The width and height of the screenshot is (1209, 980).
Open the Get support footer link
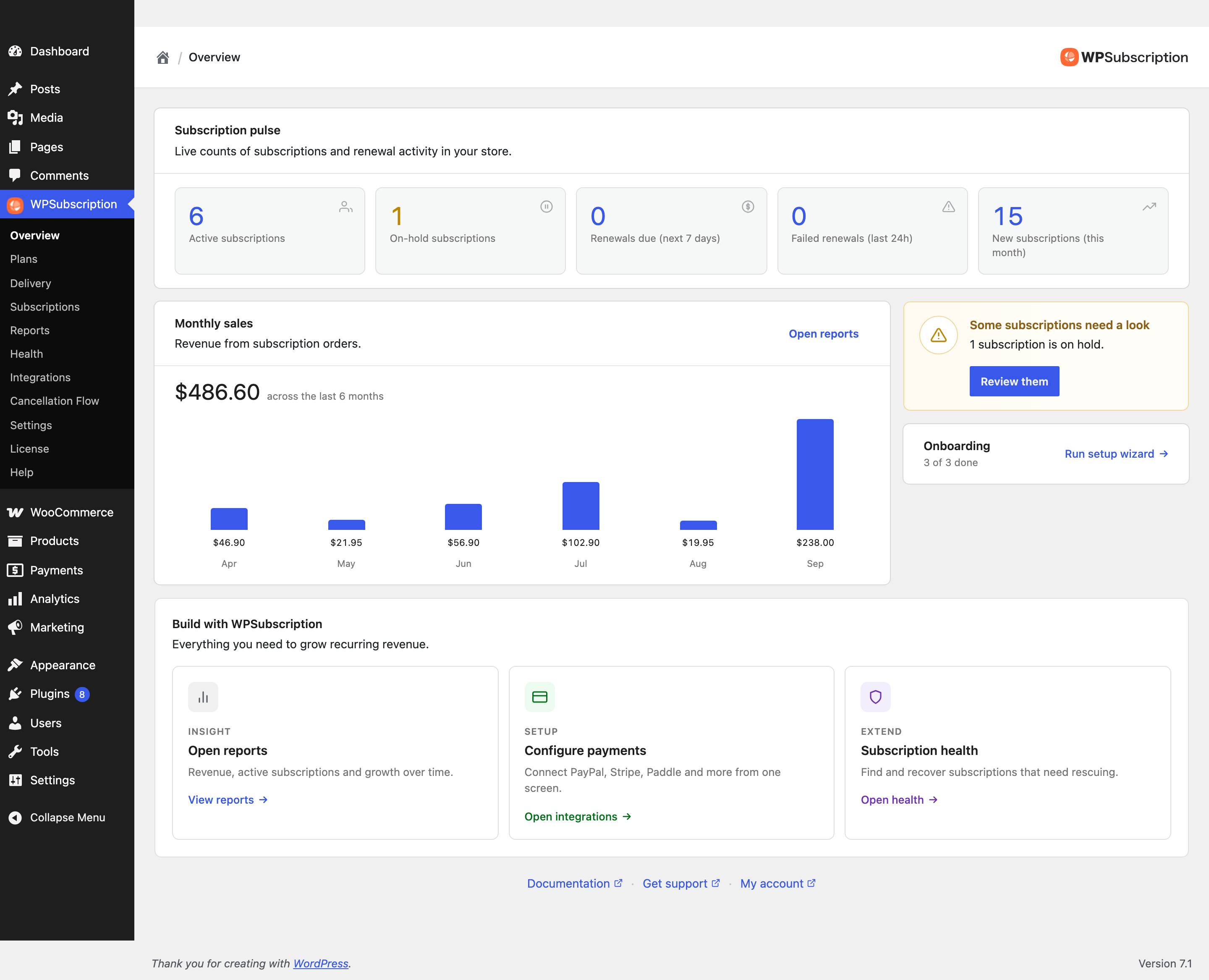pos(681,883)
